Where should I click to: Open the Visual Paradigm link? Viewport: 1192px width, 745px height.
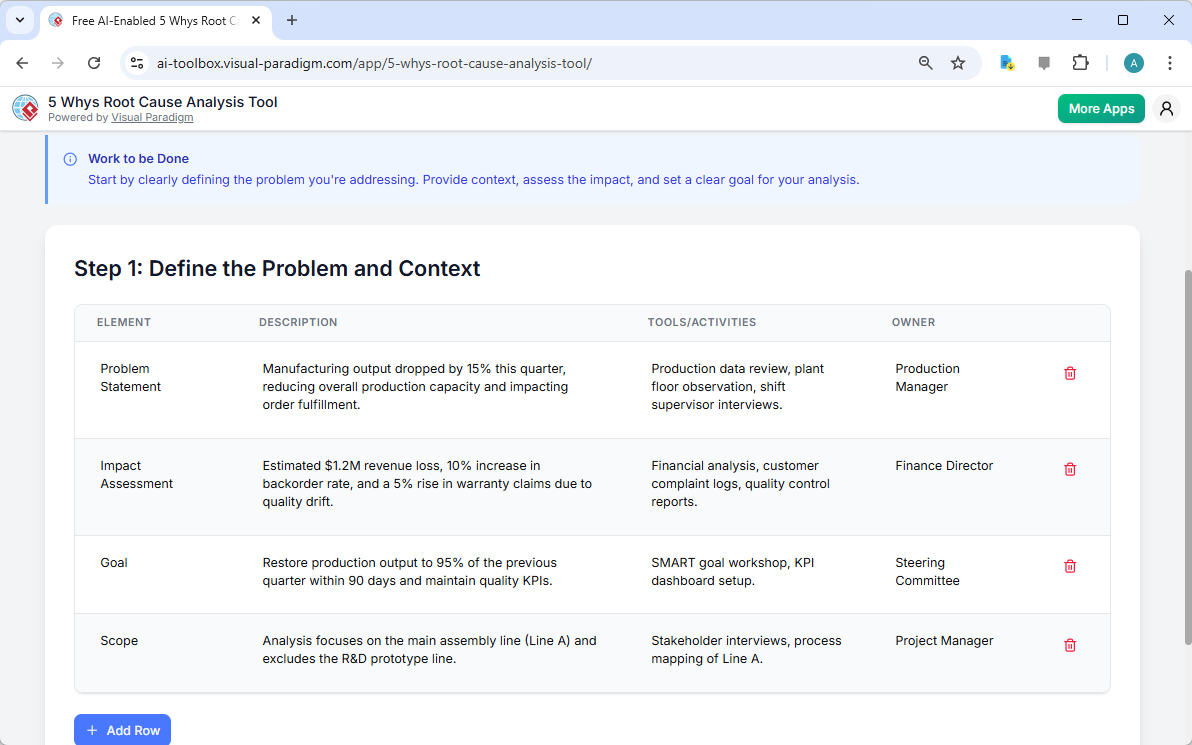tap(152, 117)
